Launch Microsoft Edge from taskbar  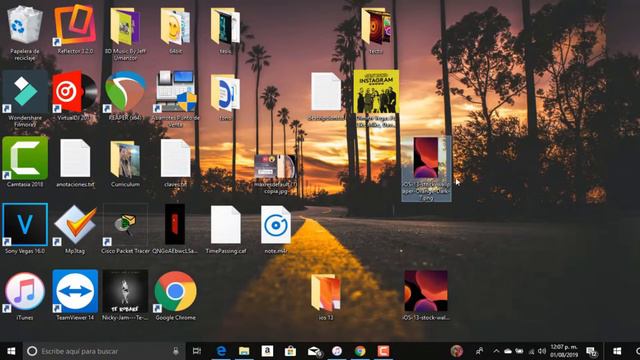(x=221, y=351)
